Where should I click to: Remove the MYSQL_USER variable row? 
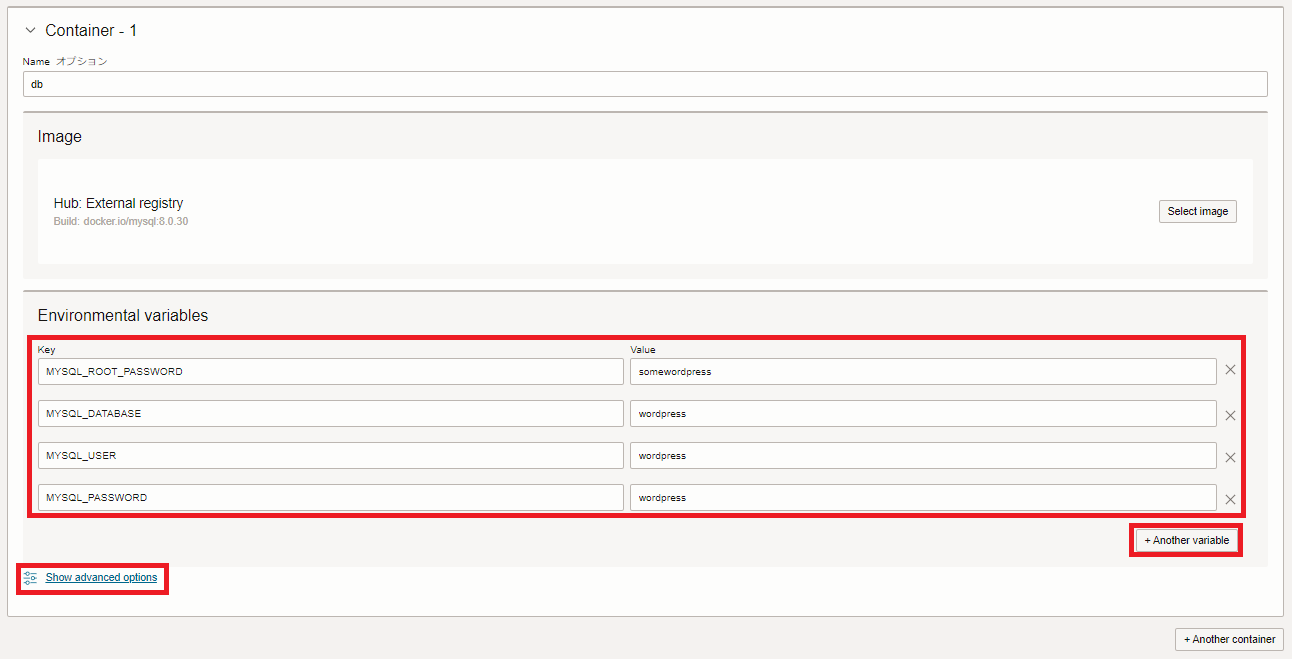[1230, 457]
